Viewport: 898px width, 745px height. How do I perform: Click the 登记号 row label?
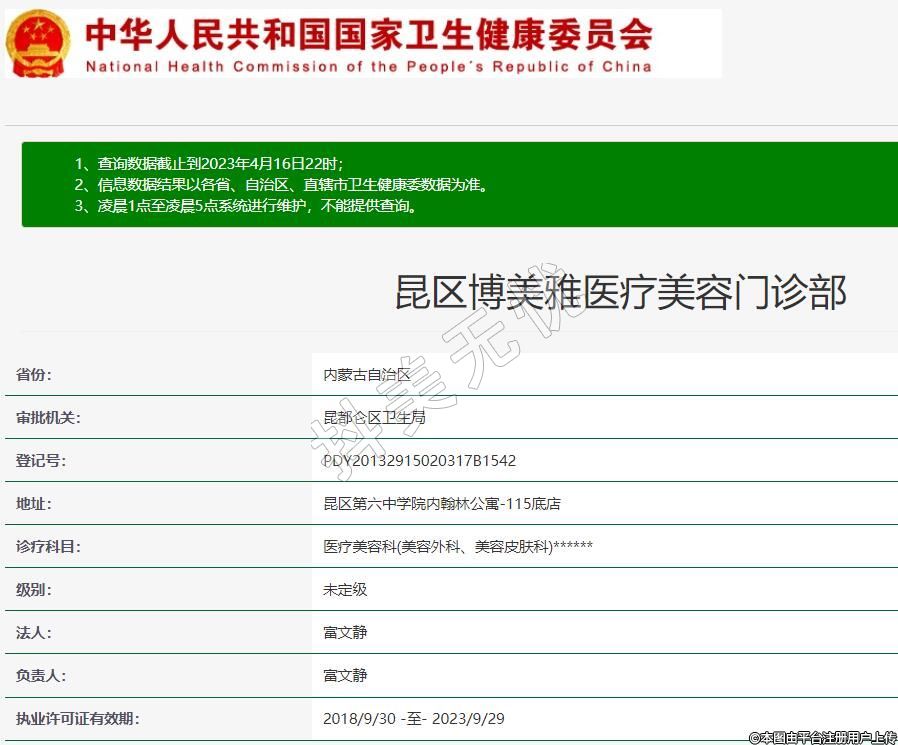pos(41,461)
